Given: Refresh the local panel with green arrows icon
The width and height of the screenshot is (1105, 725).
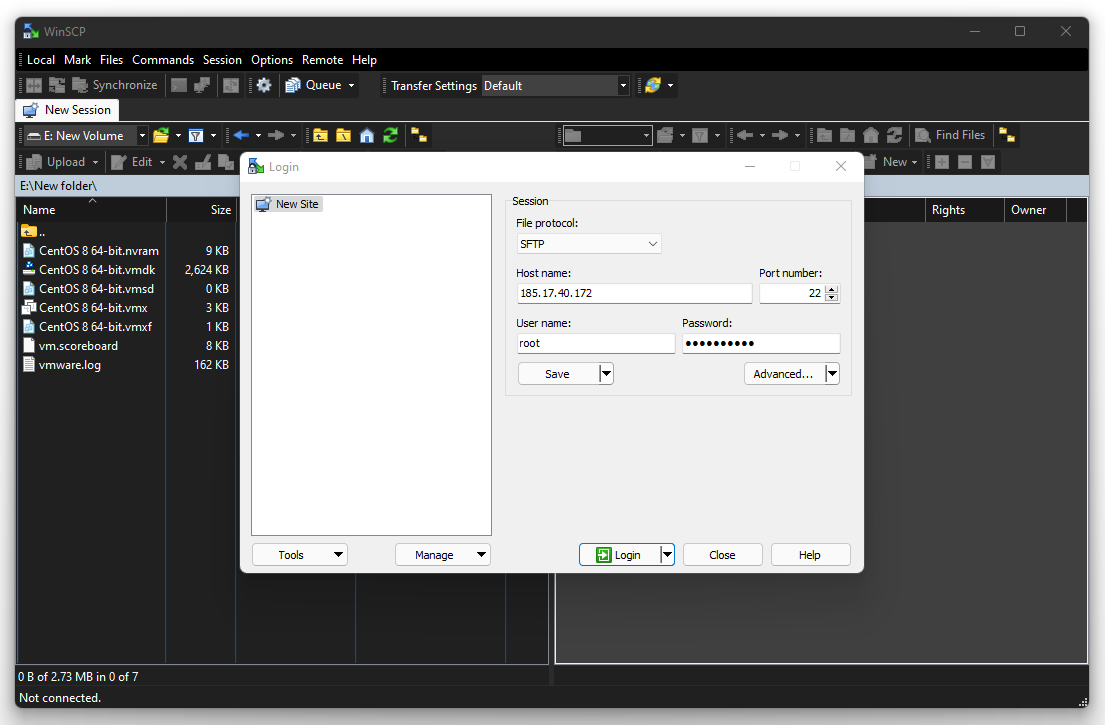Looking at the screenshot, I should [x=390, y=135].
